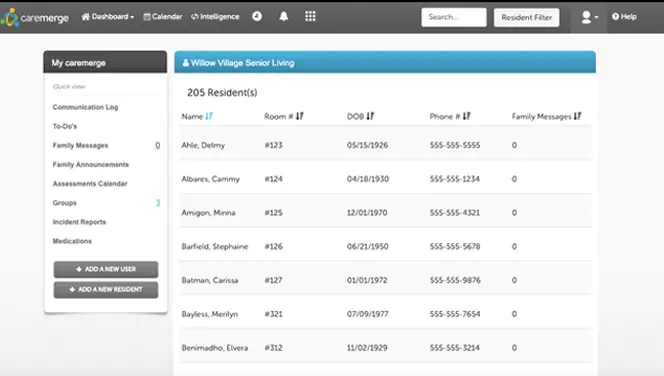
Task: Click room number #124
Action: [x=274, y=179]
